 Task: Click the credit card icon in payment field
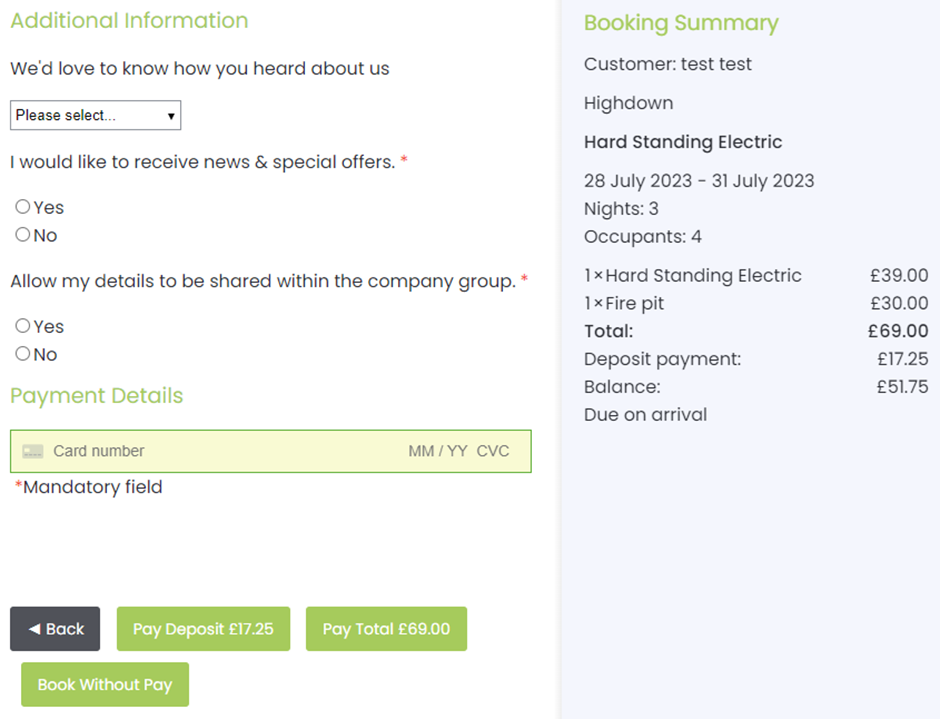[x=33, y=452]
